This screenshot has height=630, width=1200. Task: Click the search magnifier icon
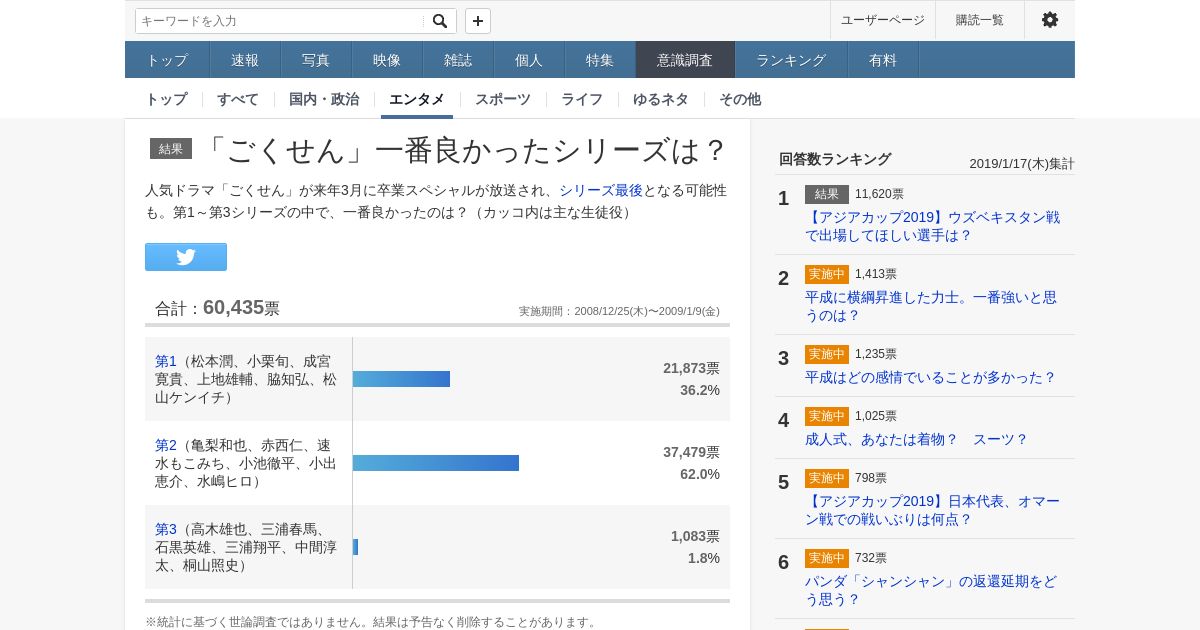coord(440,21)
